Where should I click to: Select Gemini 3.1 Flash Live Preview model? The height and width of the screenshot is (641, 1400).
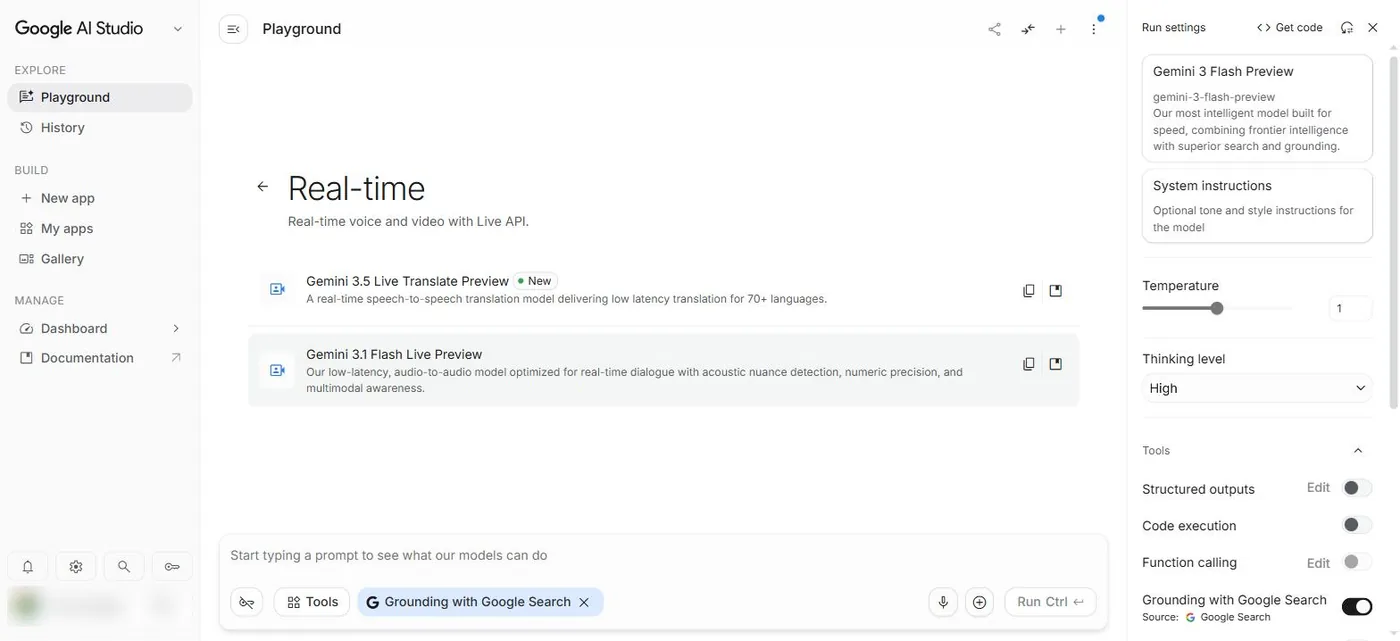(x=663, y=370)
